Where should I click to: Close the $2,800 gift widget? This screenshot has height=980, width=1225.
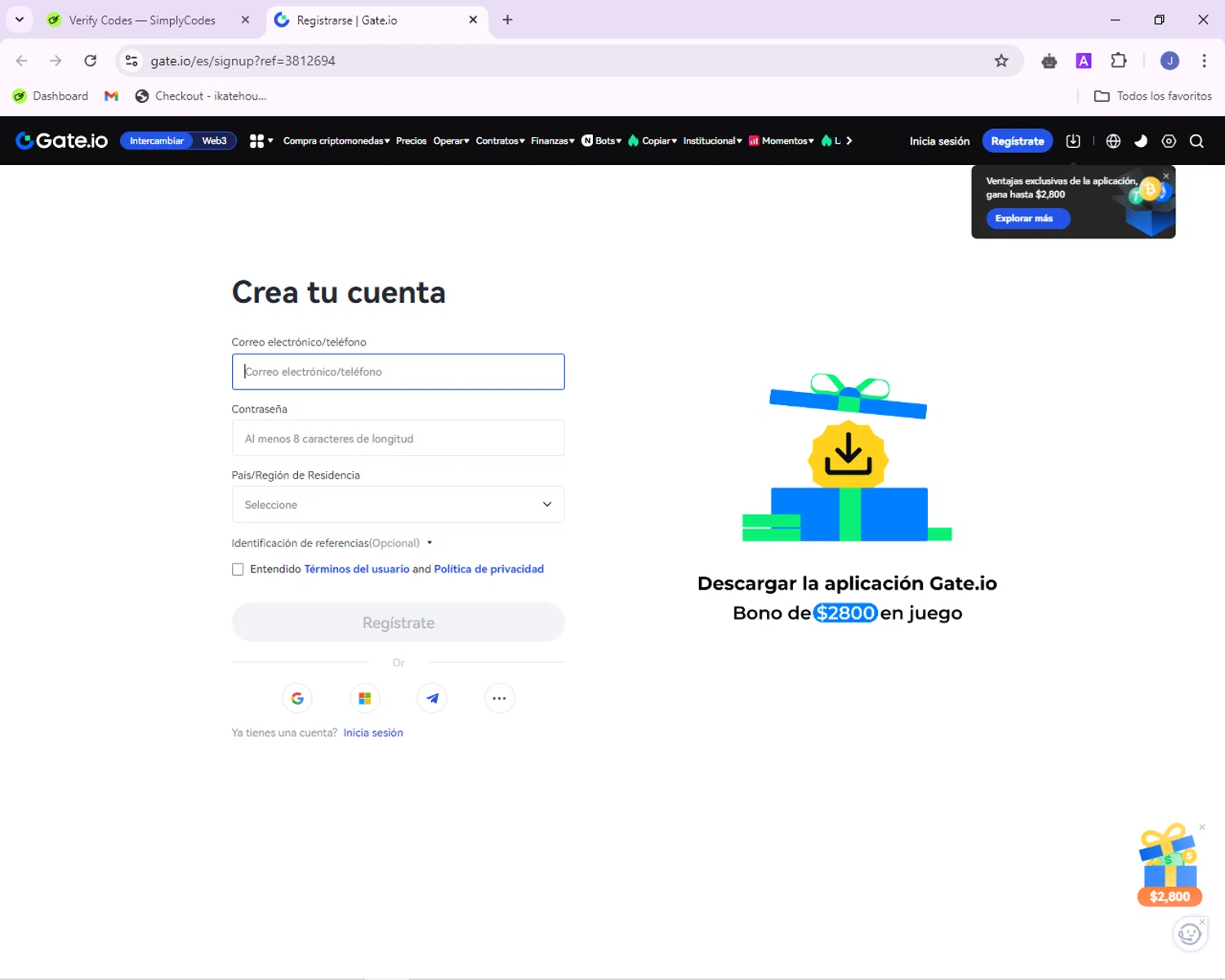[x=1202, y=827]
